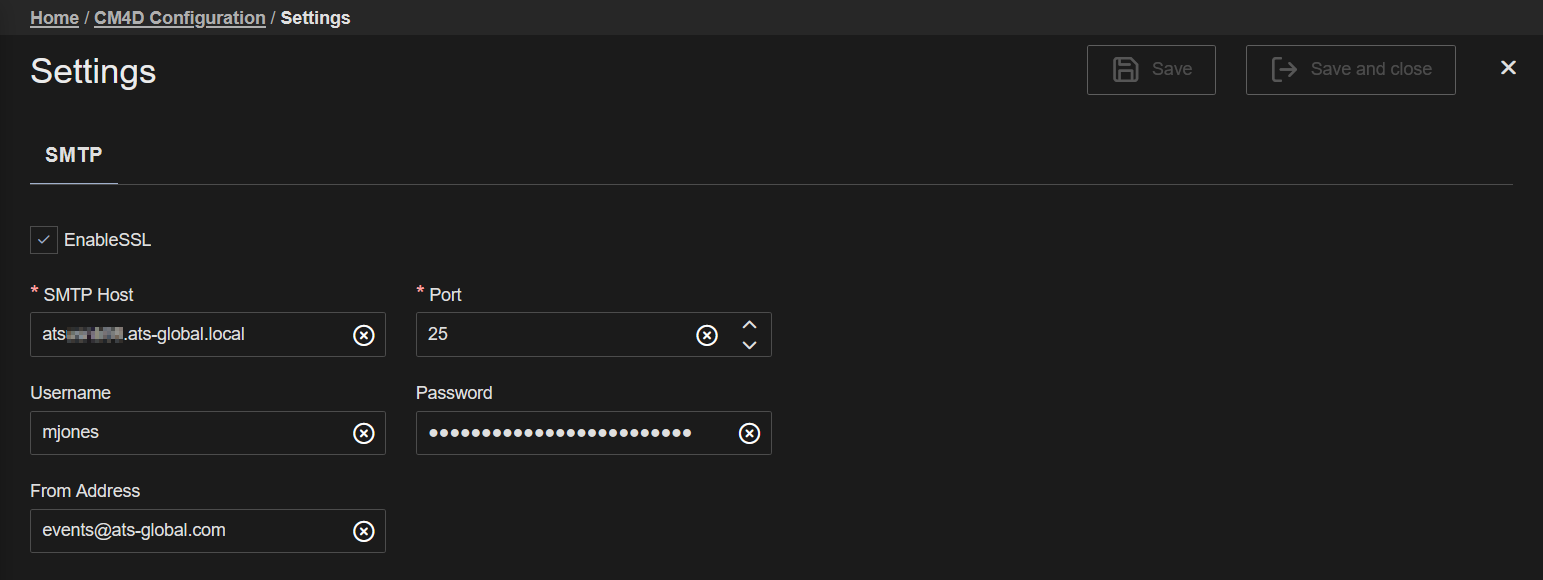Open CM4D Configuration breadcrumb link
Screen dimensions: 1543x580
coord(180,18)
